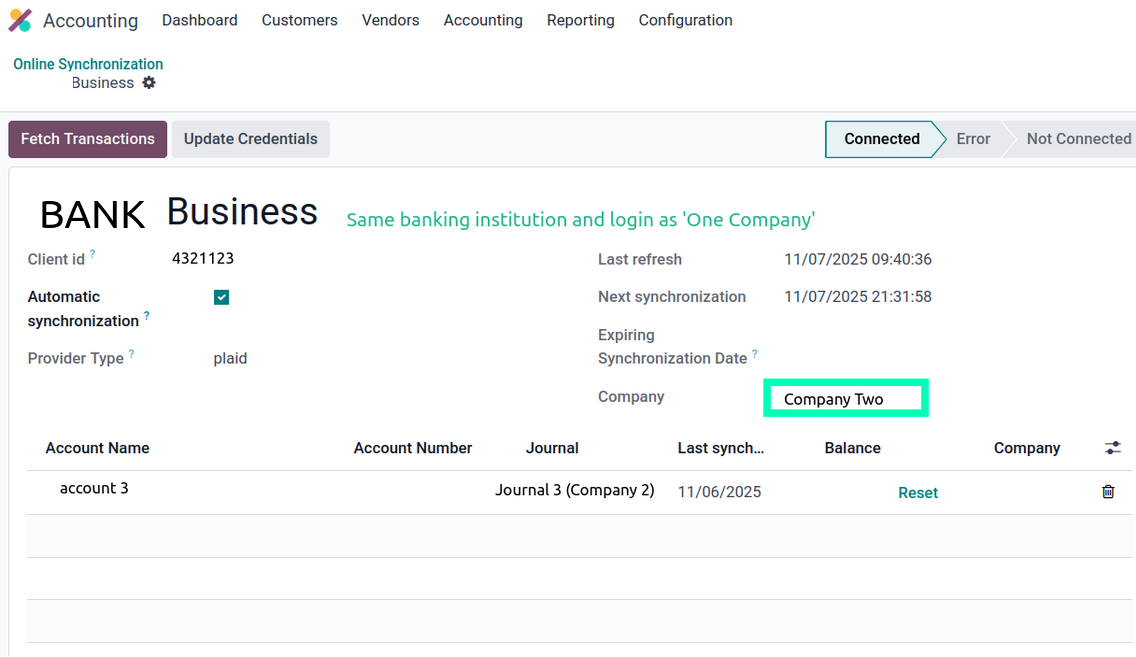Click help icon beside Expiring Synchronization Date
The height and width of the screenshot is (657, 1136).
tap(755, 354)
